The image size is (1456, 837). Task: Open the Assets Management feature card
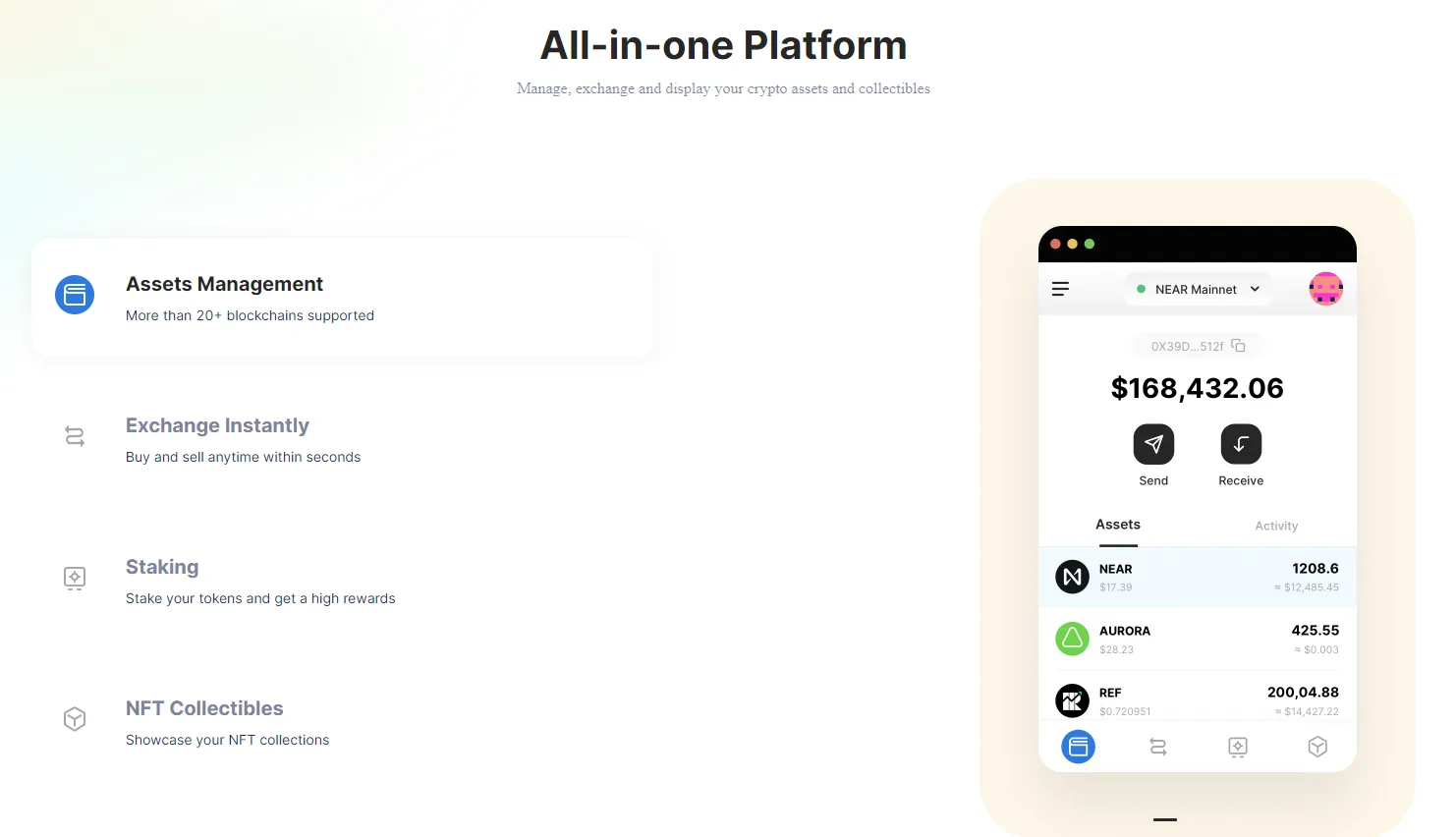pos(342,297)
